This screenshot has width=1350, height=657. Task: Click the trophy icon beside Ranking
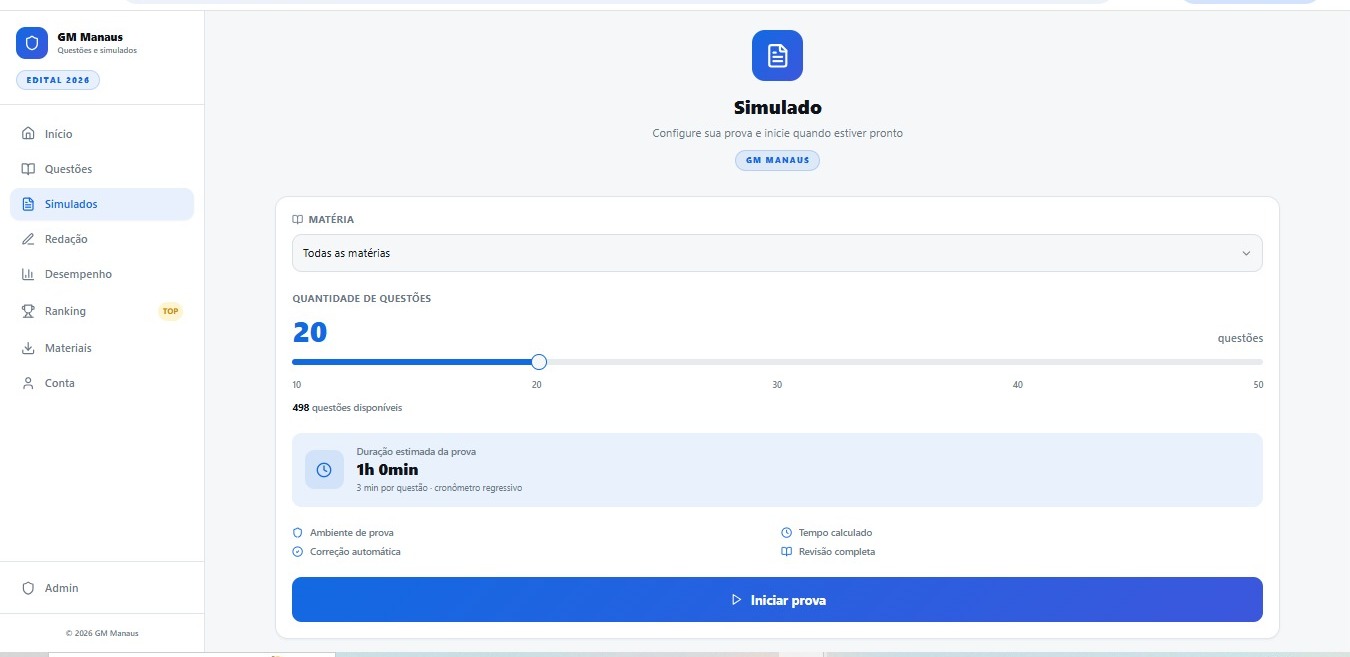click(x=30, y=310)
